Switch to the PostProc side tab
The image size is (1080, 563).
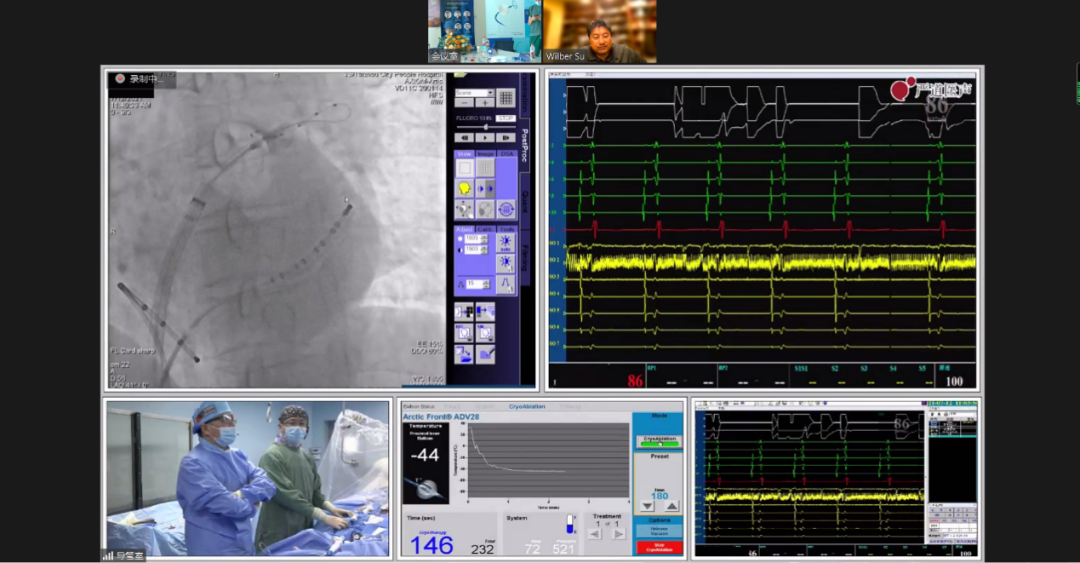(x=525, y=146)
